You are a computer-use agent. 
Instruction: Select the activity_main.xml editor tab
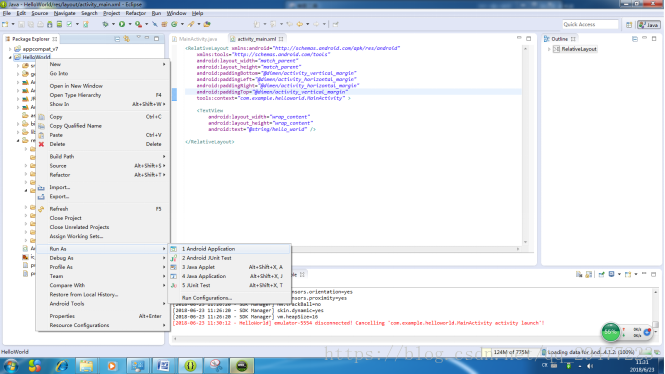(x=256, y=39)
